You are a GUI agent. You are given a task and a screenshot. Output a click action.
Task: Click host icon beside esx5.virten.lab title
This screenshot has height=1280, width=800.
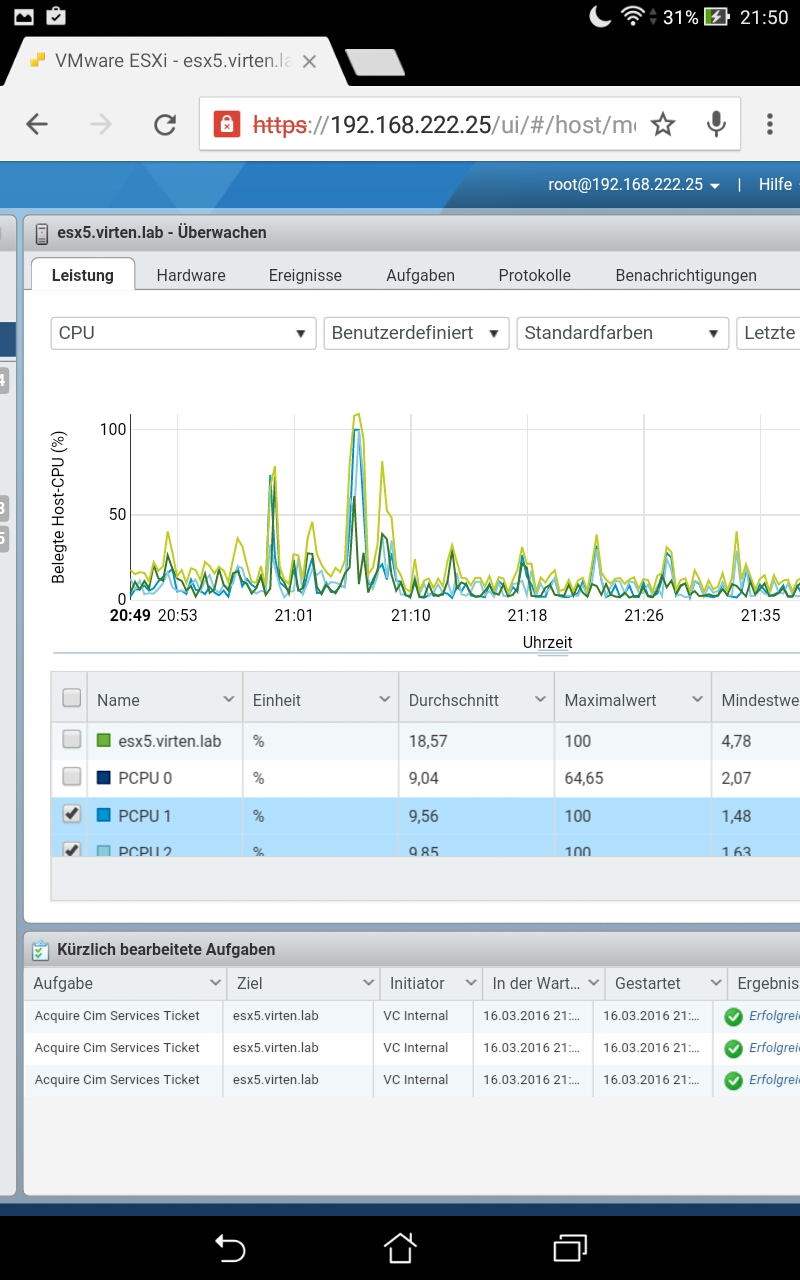(41, 233)
